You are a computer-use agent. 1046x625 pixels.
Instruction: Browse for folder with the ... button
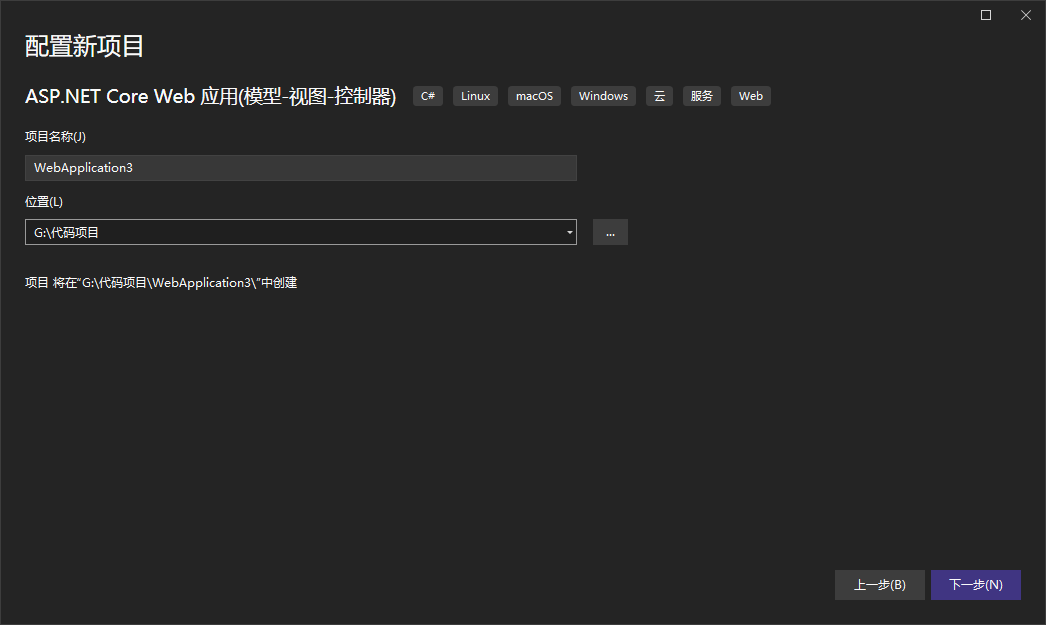tap(610, 232)
